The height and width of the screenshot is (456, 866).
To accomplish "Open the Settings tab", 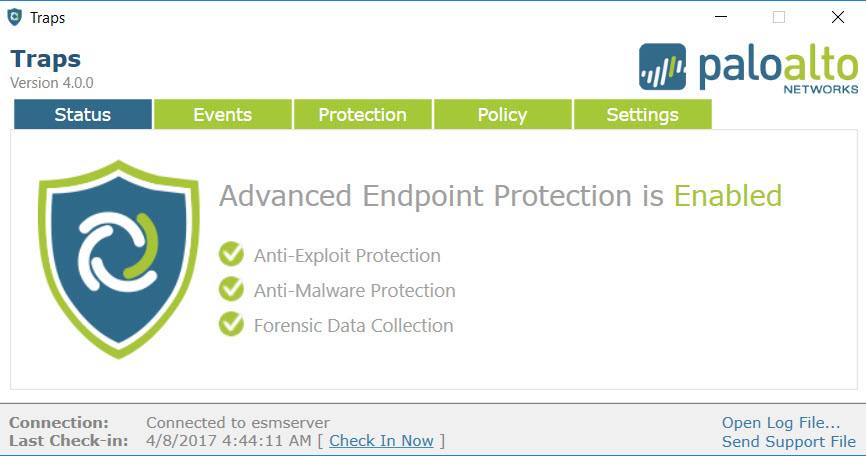I will [642, 115].
